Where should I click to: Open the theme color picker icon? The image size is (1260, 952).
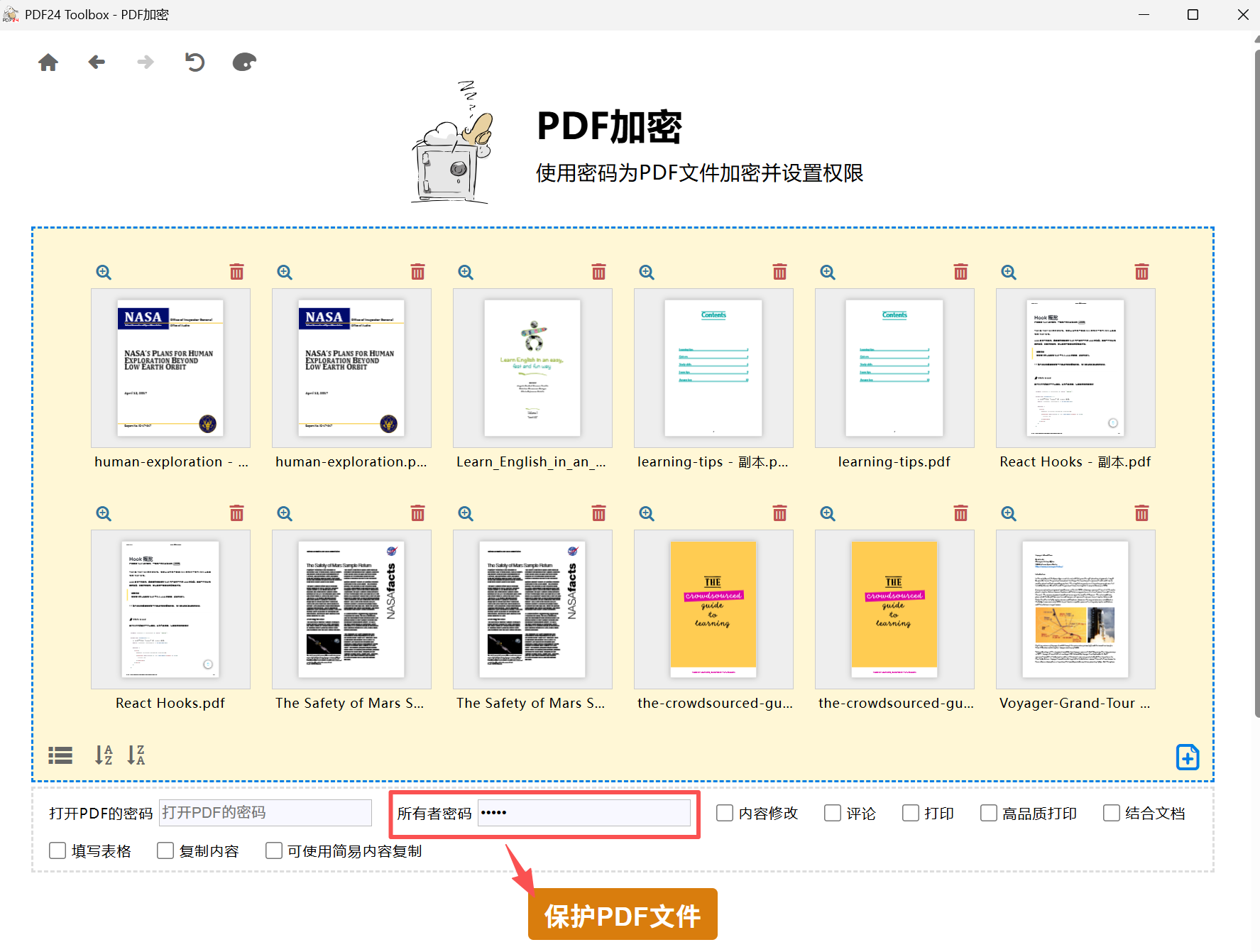tap(243, 62)
